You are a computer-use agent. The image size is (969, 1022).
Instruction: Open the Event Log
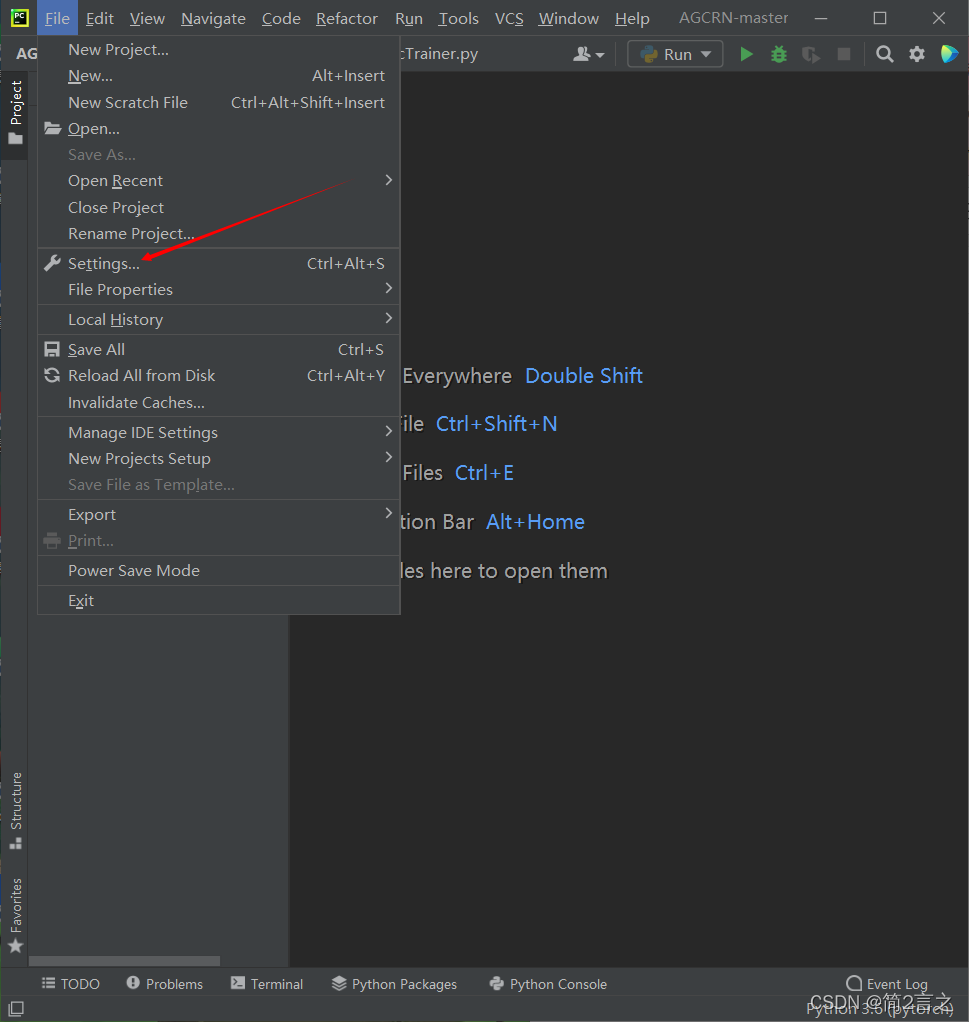[x=887, y=984]
